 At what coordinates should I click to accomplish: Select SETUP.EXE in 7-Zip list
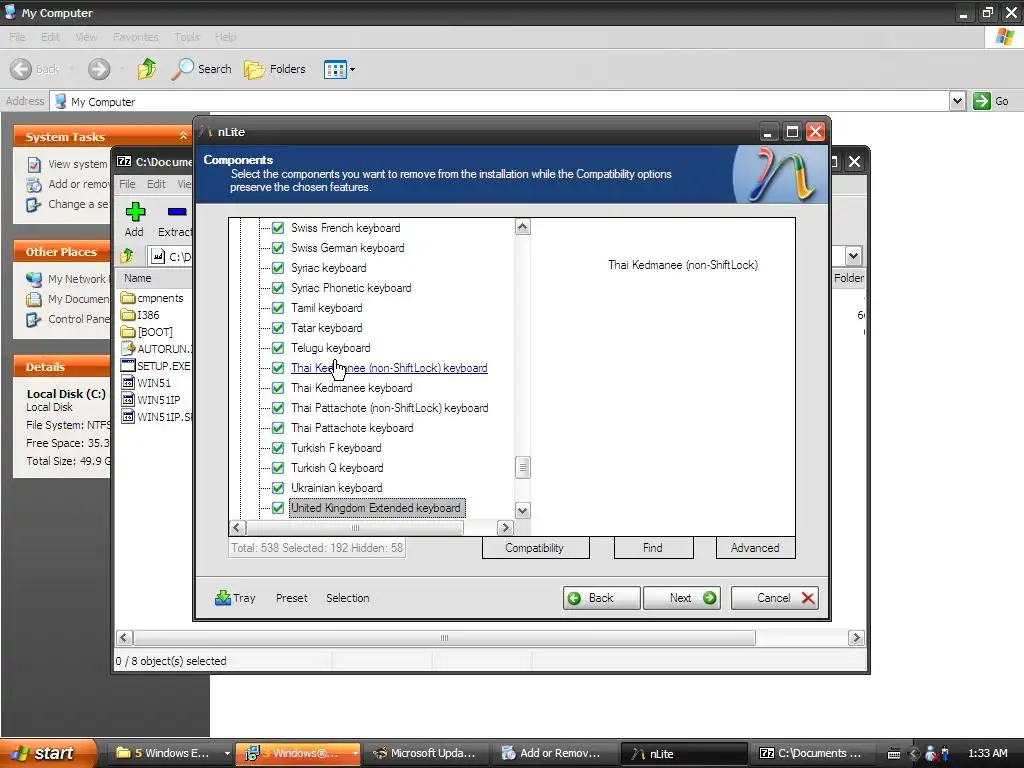(156, 366)
